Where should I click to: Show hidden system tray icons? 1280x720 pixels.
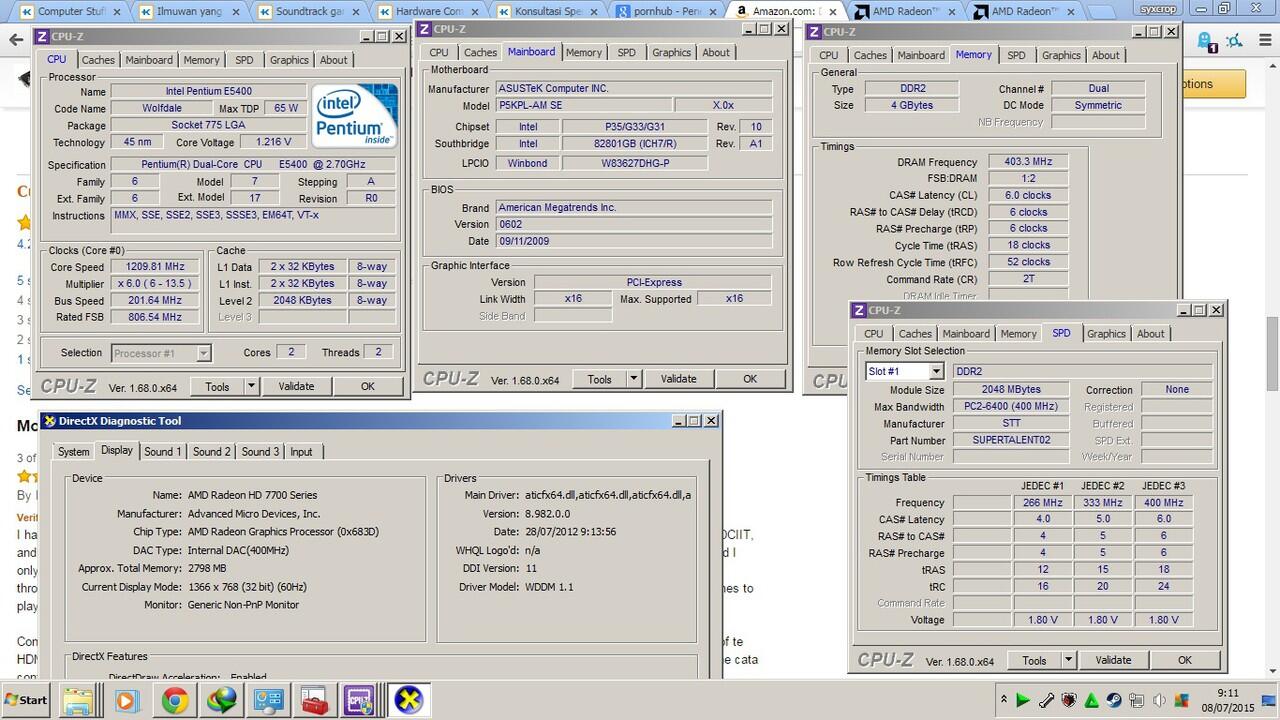click(1003, 700)
